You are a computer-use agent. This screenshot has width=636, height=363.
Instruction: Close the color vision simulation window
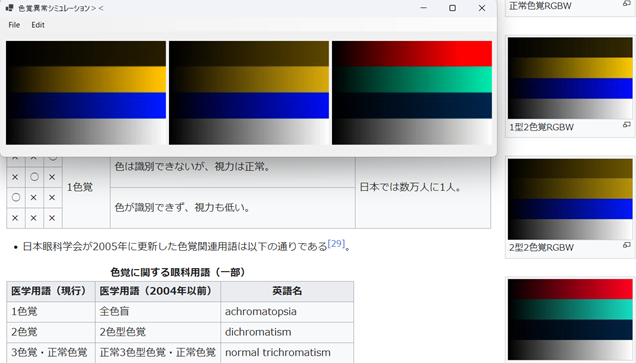[x=481, y=8]
